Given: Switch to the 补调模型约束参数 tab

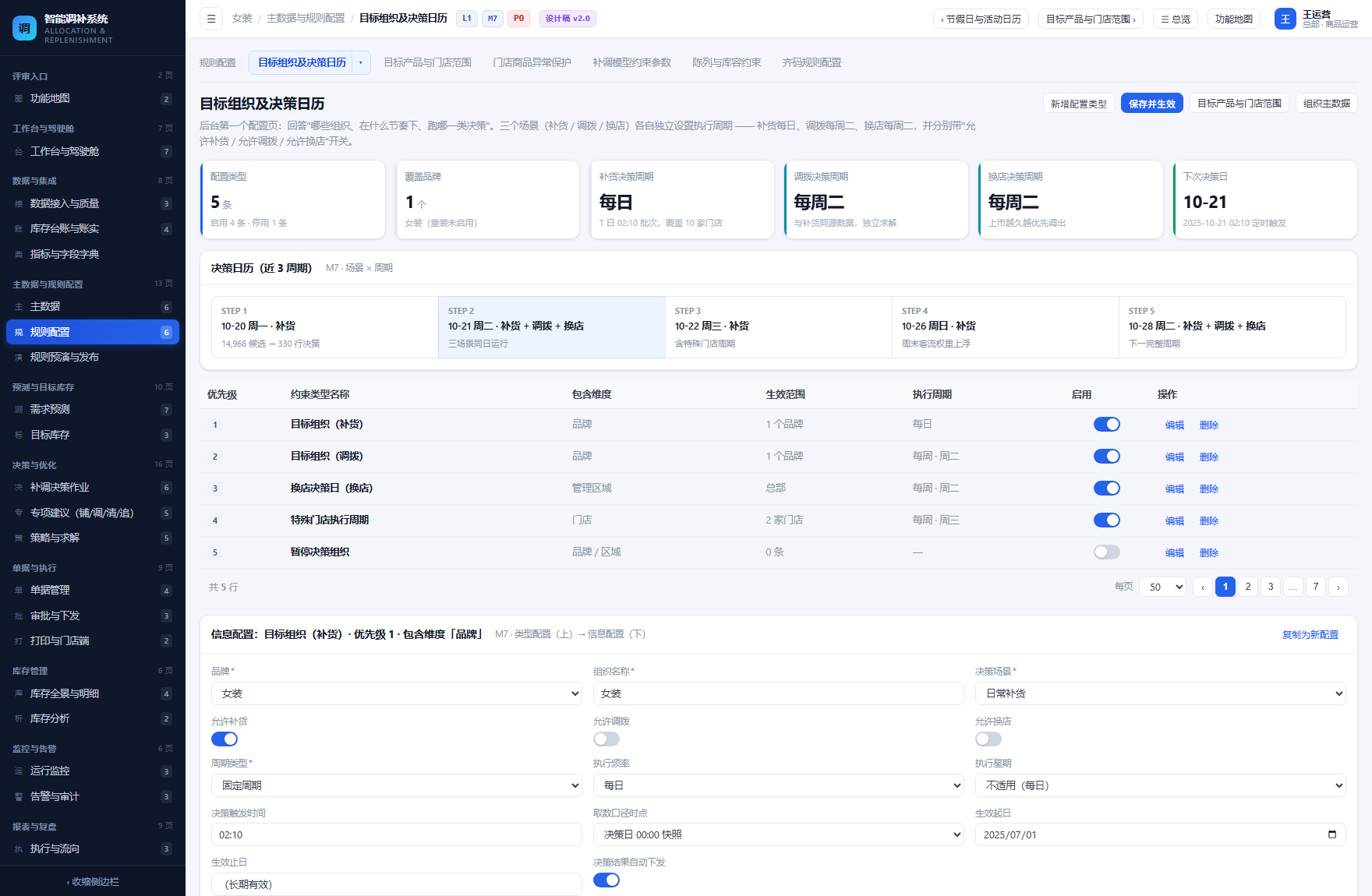Looking at the screenshot, I should (631, 62).
